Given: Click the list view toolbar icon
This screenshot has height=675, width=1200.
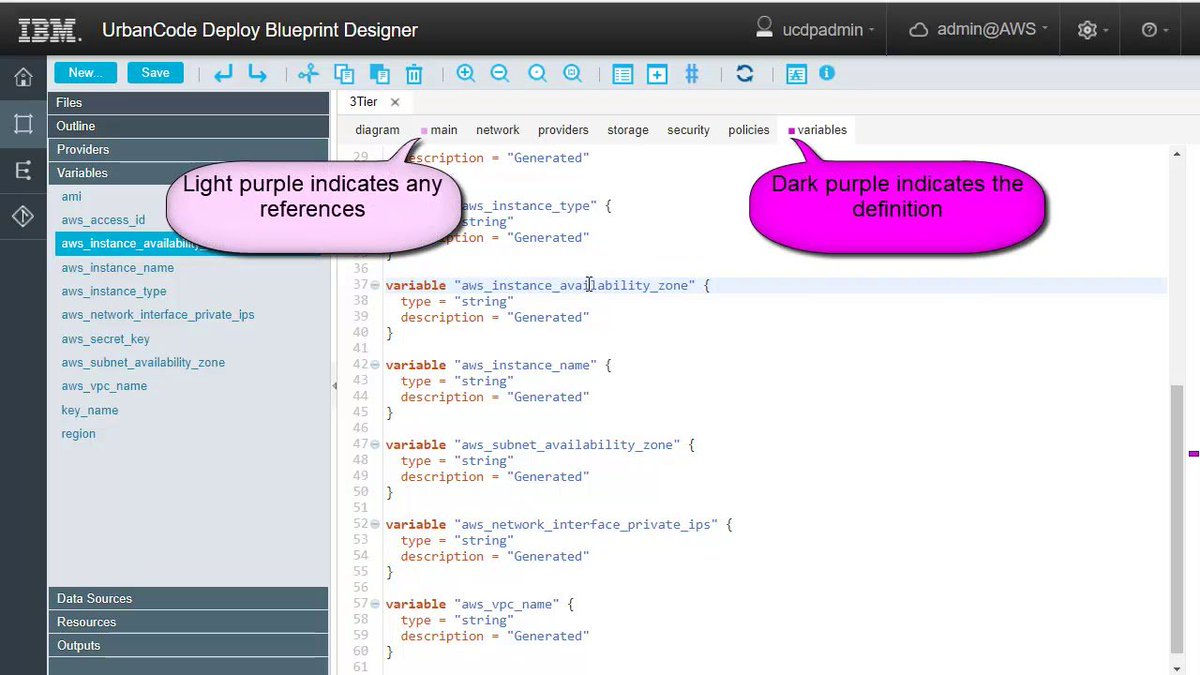Looking at the screenshot, I should click(622, 74).
